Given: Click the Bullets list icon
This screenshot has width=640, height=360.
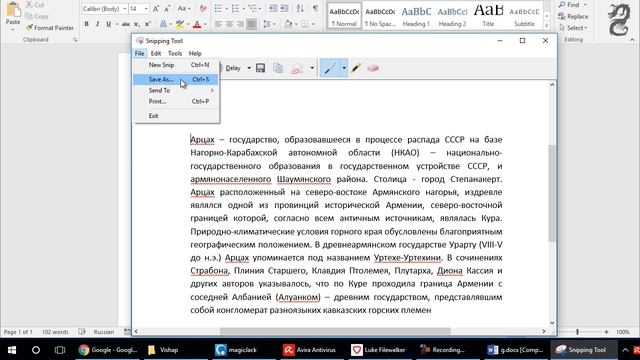Looking at the screenshot, I should tap(218, 9).
